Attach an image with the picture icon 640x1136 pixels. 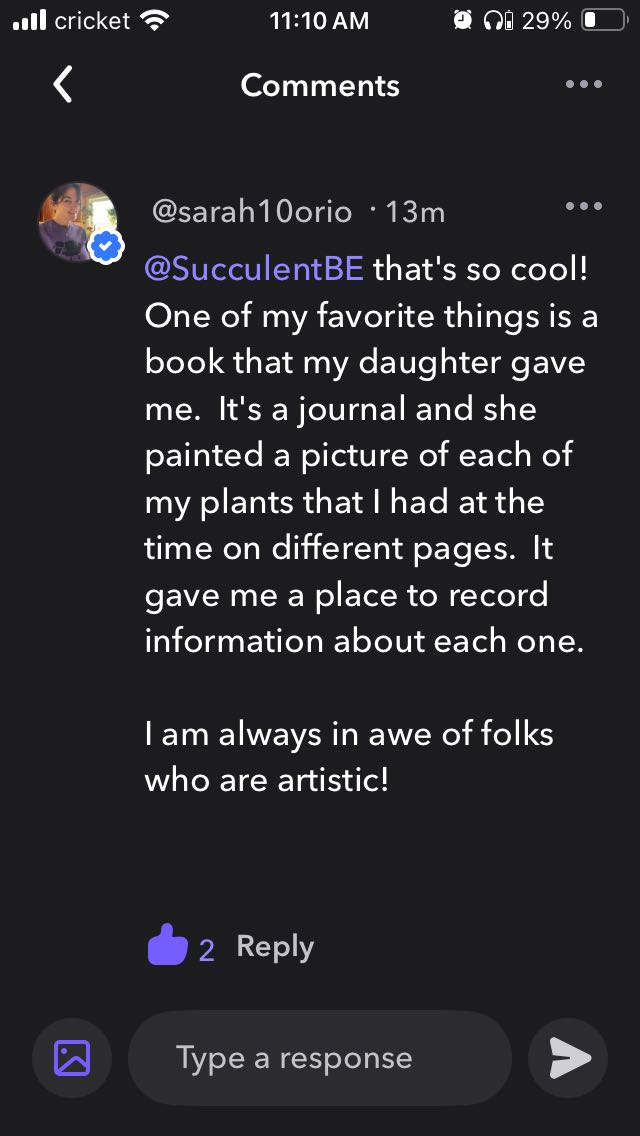tap(72, 1058)
